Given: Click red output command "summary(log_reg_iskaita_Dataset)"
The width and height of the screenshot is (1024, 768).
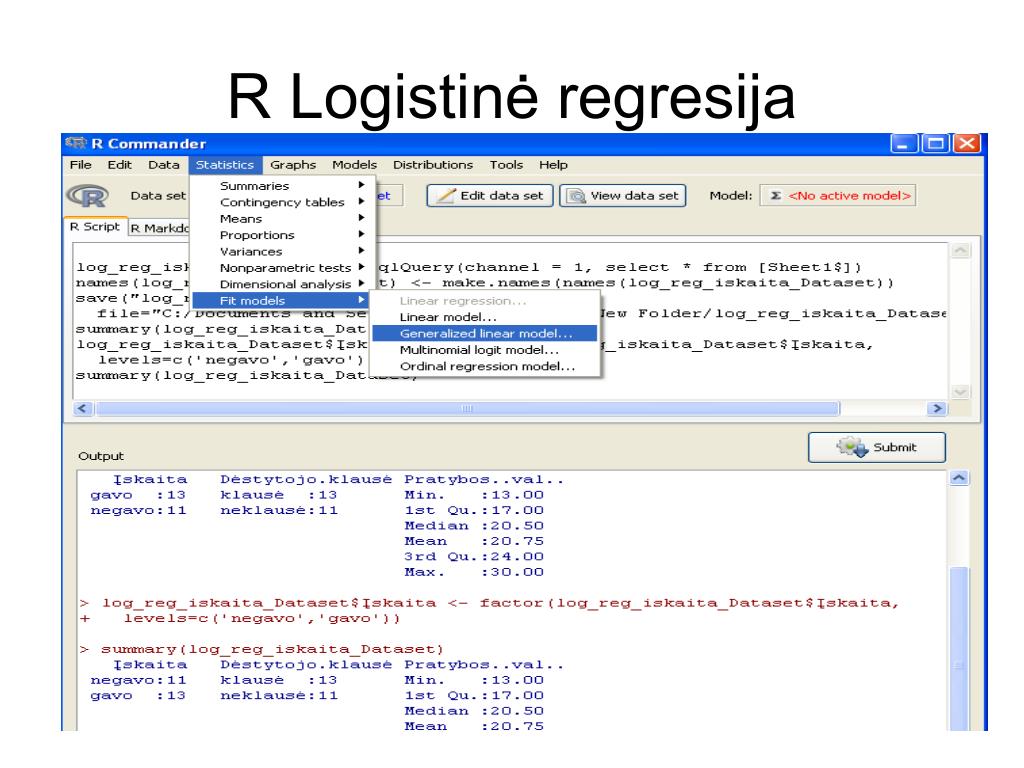Looking at the screenshot, I should (x=272, y=649).
